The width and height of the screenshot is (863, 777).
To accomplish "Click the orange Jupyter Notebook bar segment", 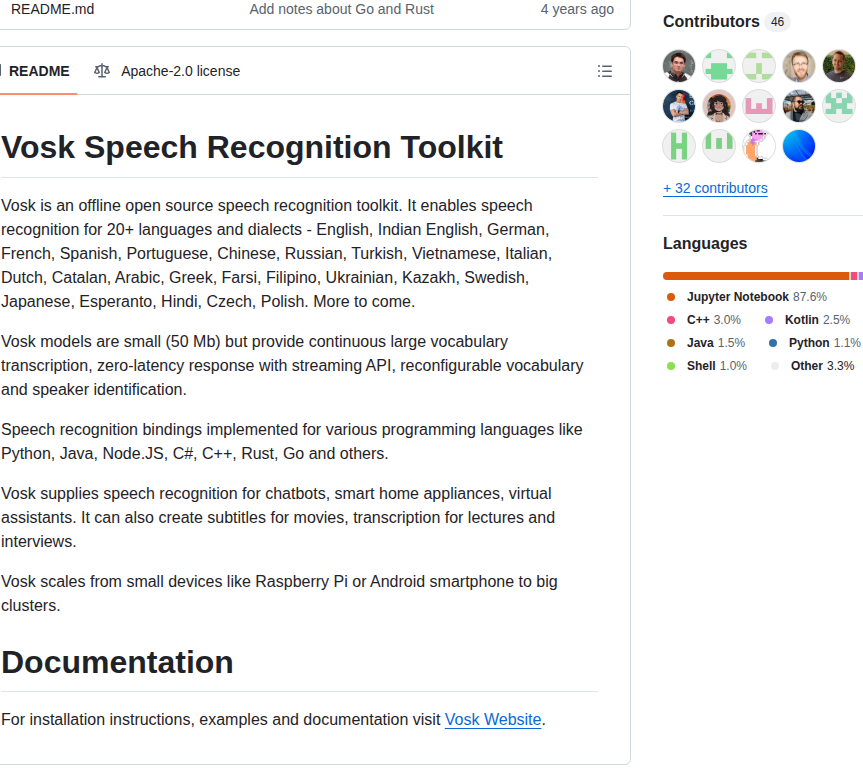I will (x=756, y=276).
